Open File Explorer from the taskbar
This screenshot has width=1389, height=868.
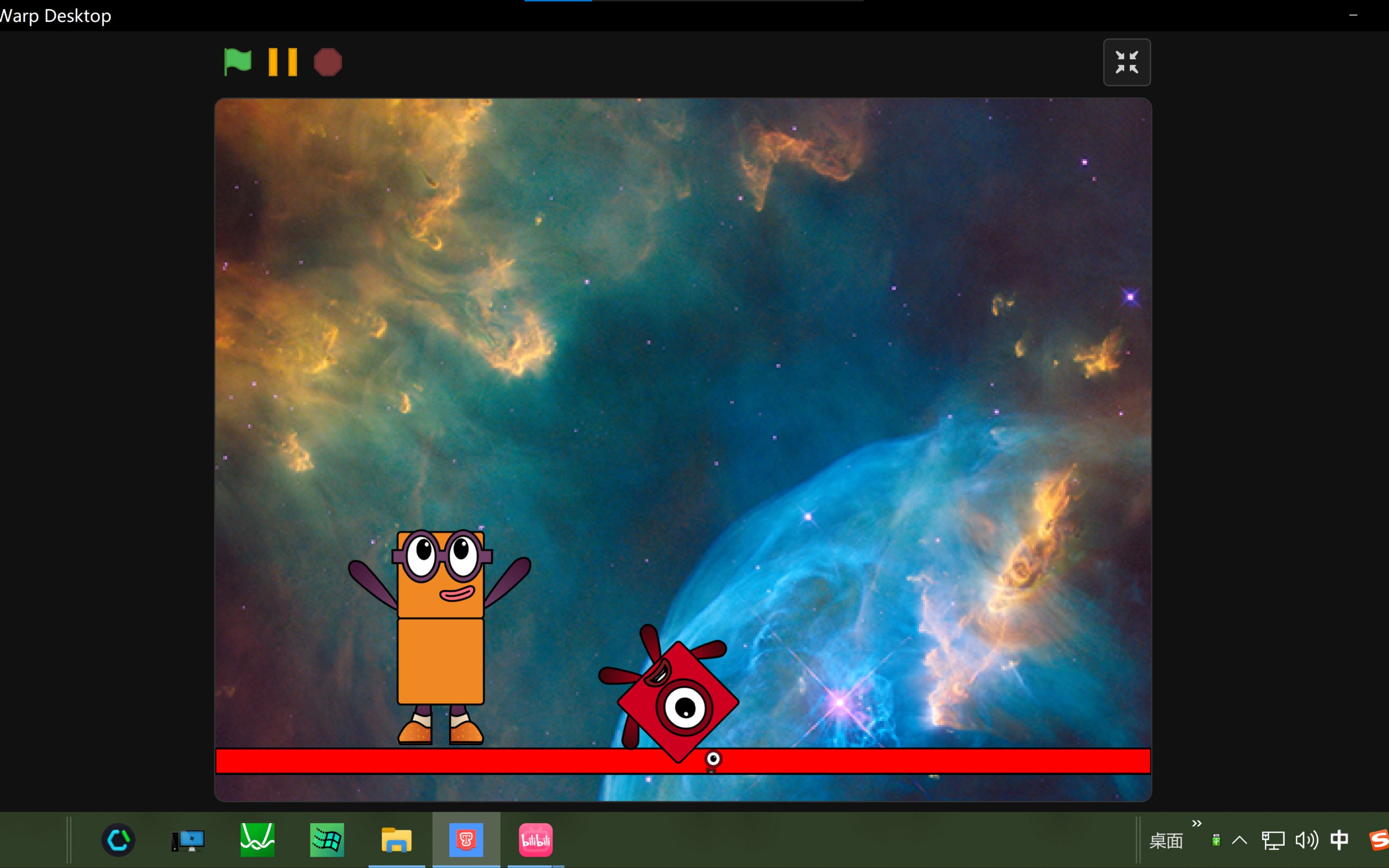click(396, 840)
